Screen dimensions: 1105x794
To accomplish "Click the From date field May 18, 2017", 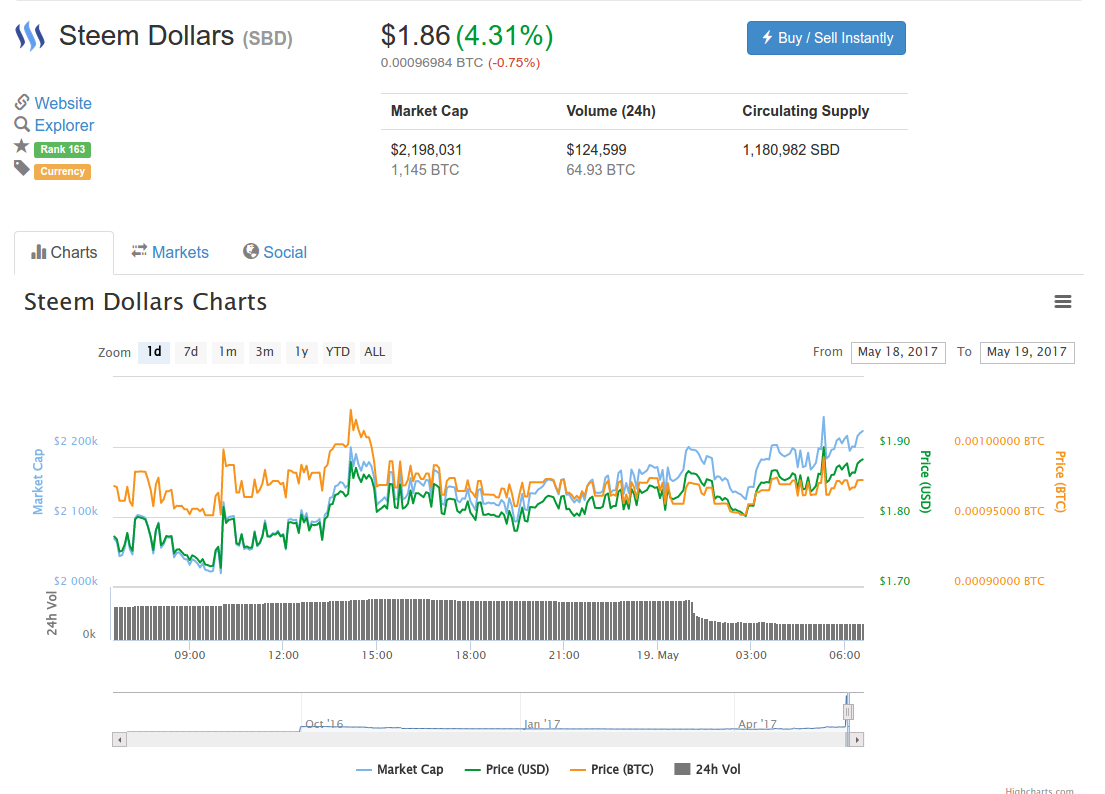I will (x=898, y=352).
